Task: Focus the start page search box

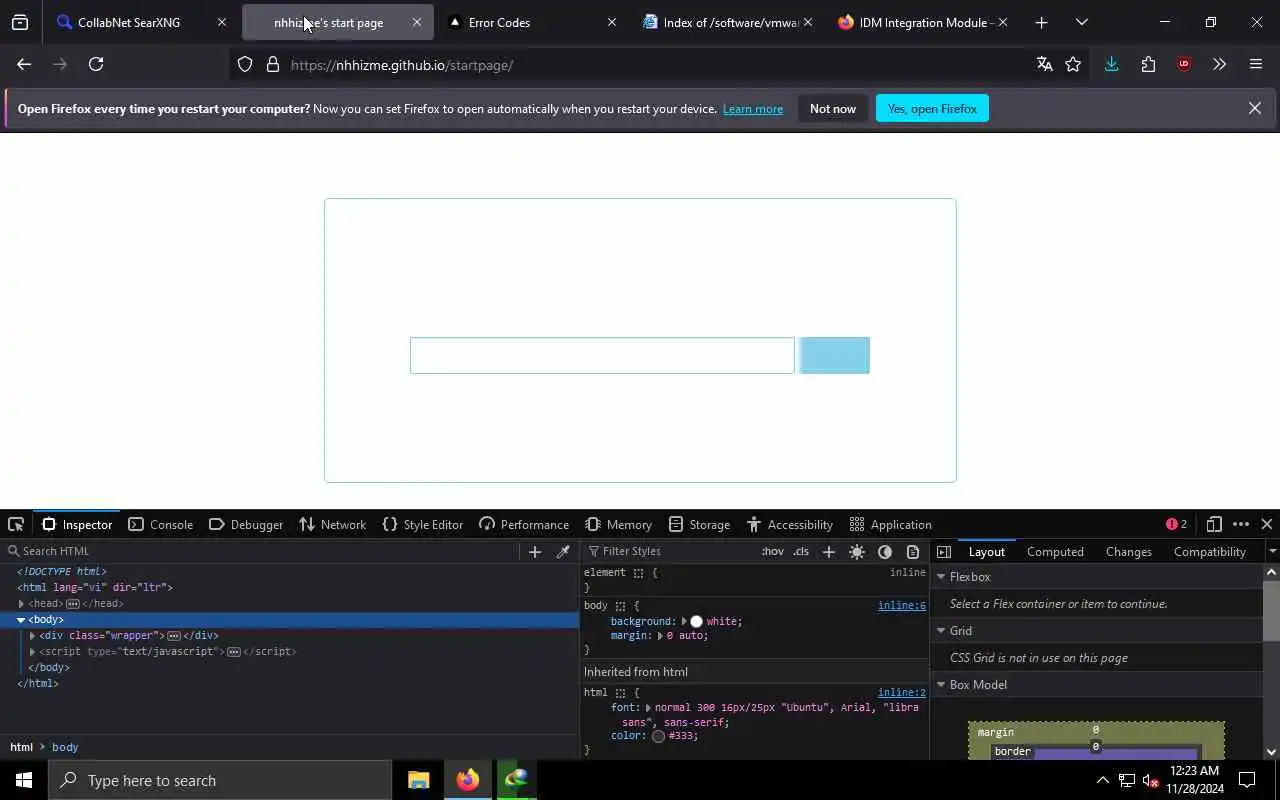Action: (x=602, y=355)
